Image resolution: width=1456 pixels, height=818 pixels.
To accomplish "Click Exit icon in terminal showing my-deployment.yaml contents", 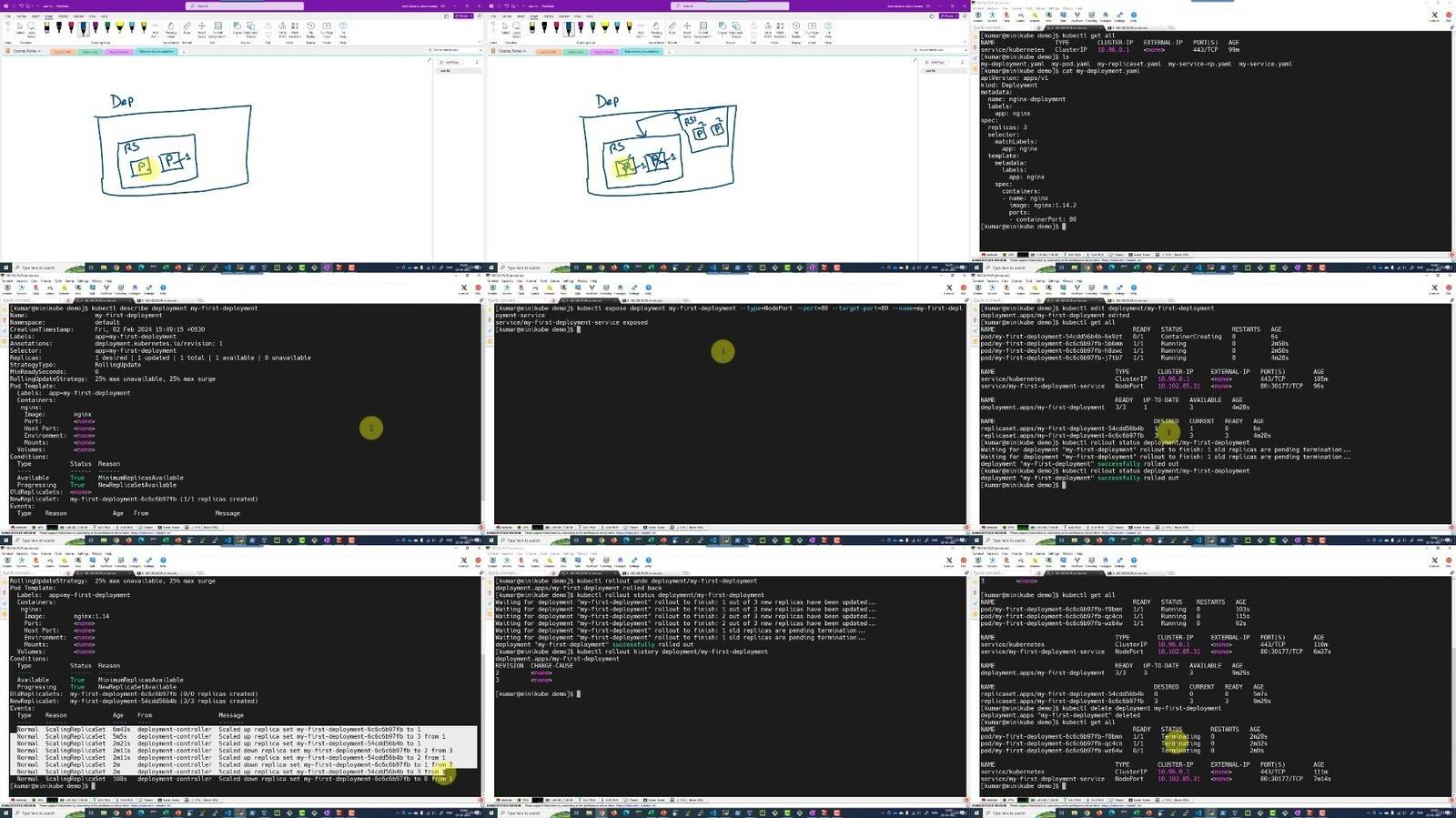I will coord(1449,15).
